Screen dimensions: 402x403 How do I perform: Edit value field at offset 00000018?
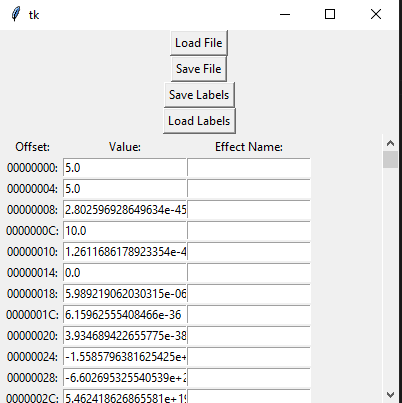[x=125, y=293]
